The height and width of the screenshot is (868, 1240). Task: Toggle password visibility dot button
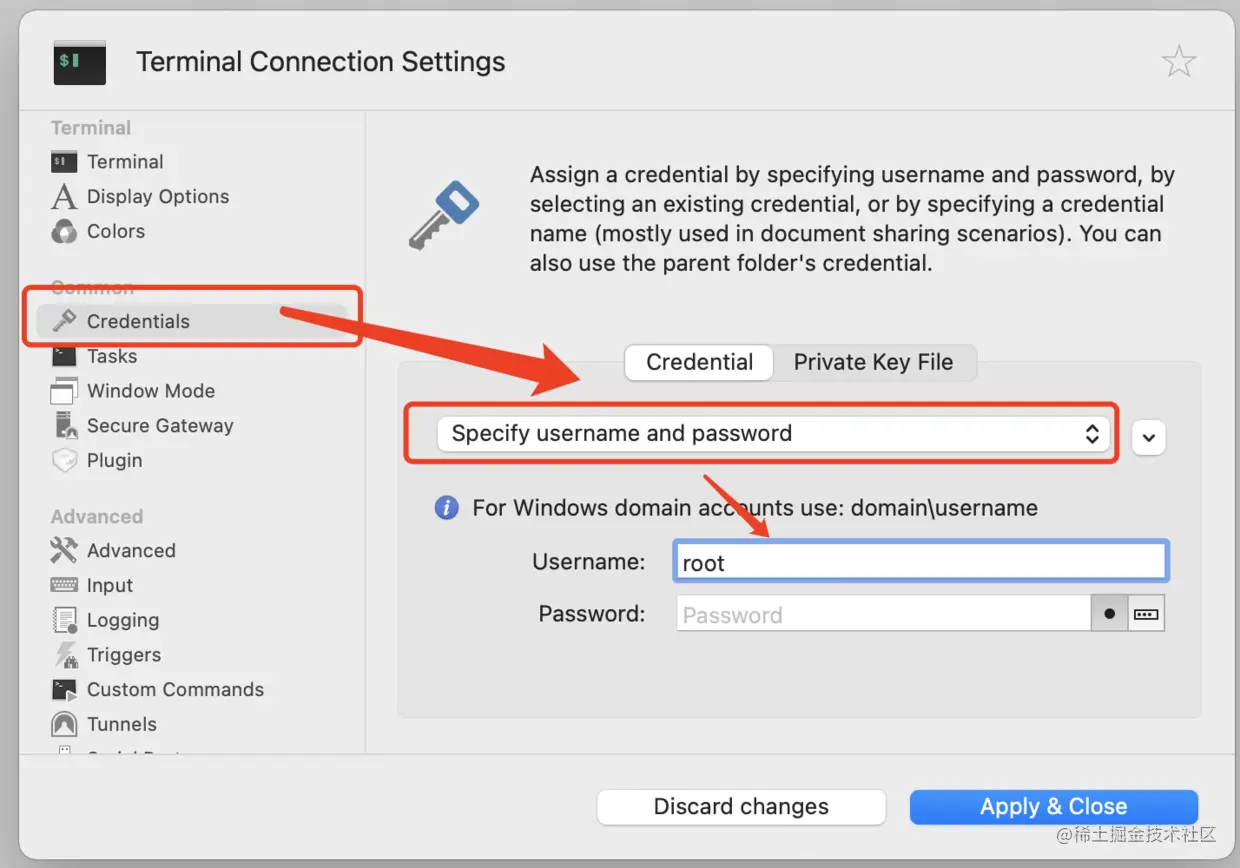click(x=1109, y=614)
